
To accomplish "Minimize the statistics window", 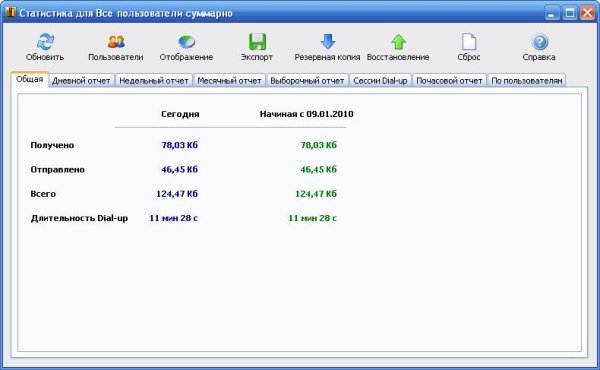I will click(x=551, y=13).
